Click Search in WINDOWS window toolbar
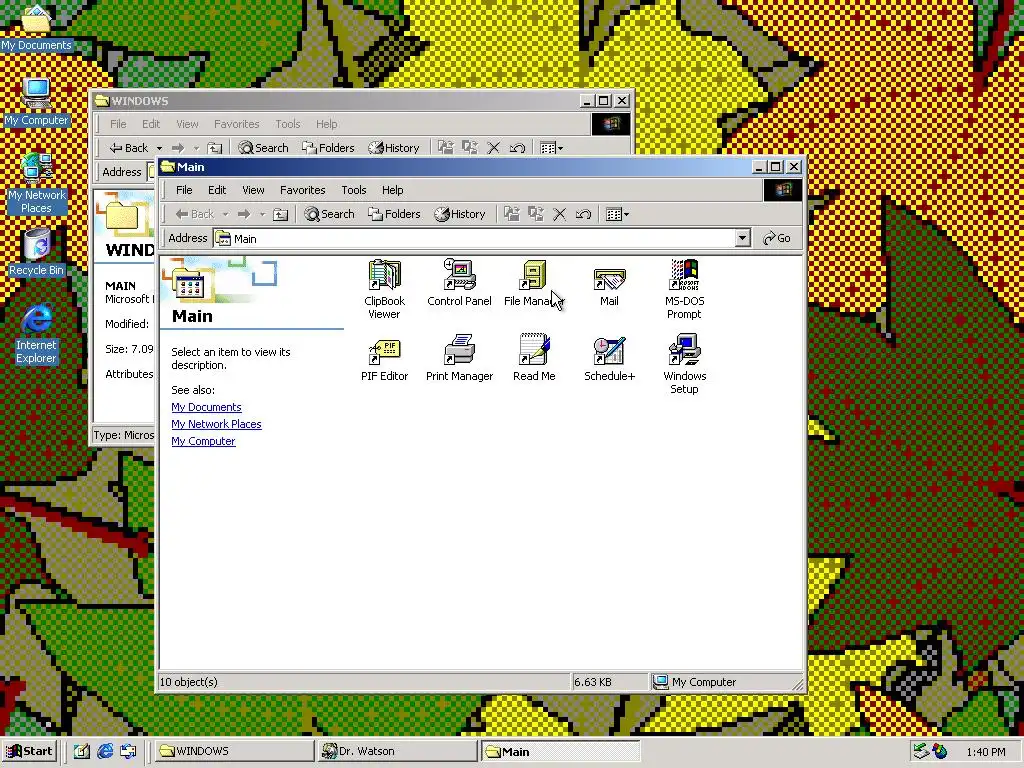The image size is (1024, 768). pos(263,148)
